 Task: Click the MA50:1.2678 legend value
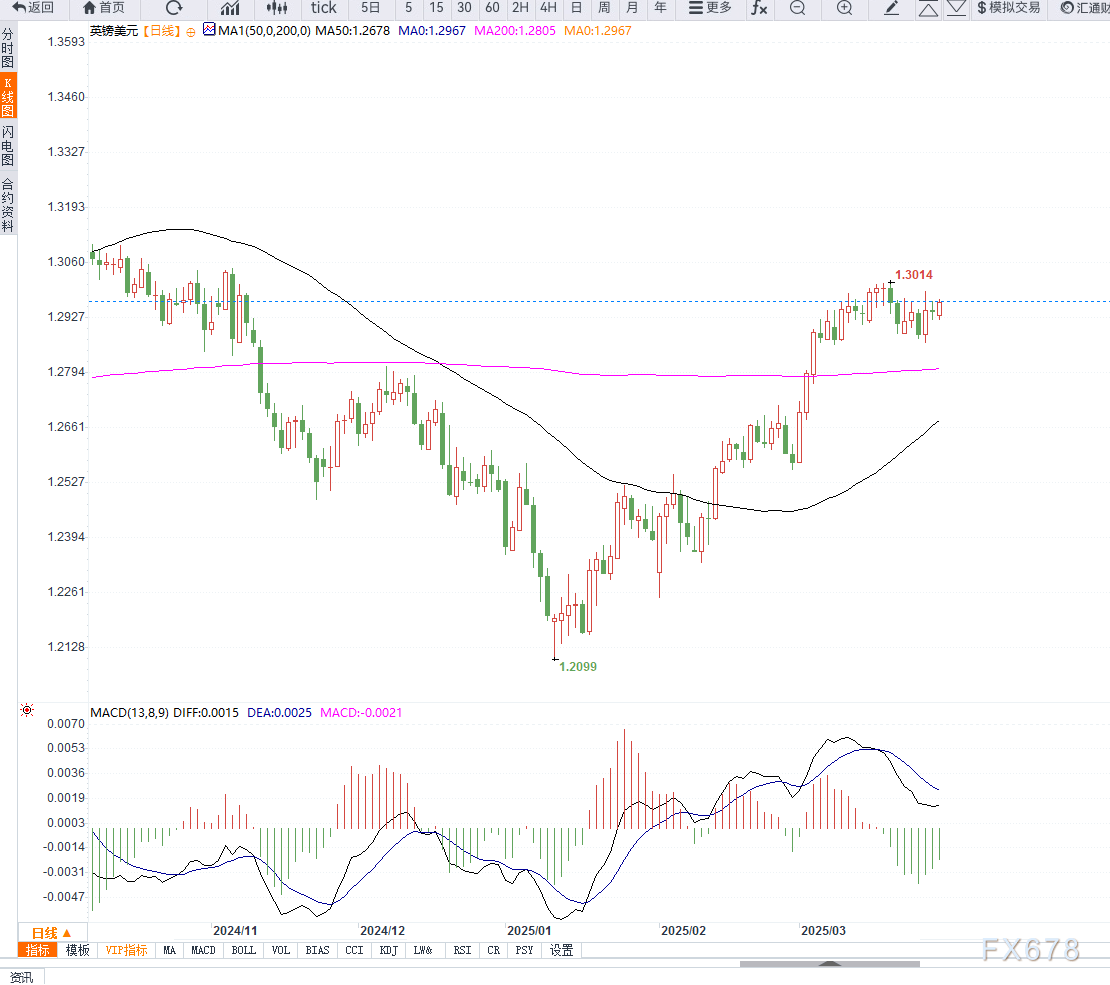(353, 30)
